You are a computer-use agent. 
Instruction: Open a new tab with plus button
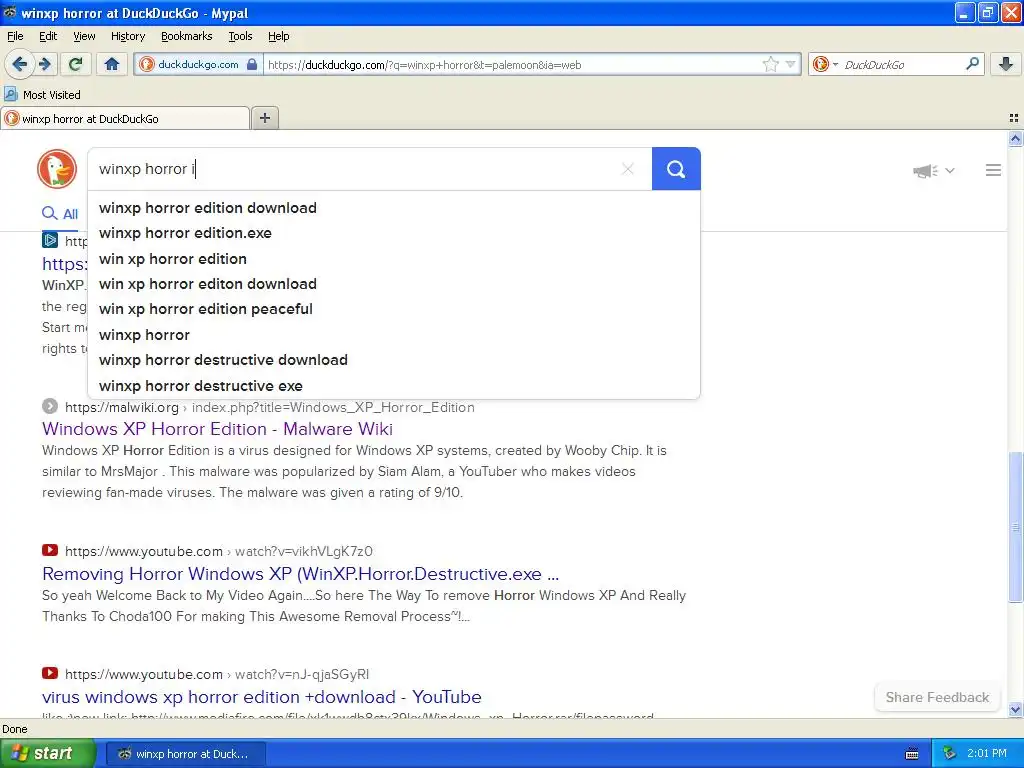click(x=264, y=118)
